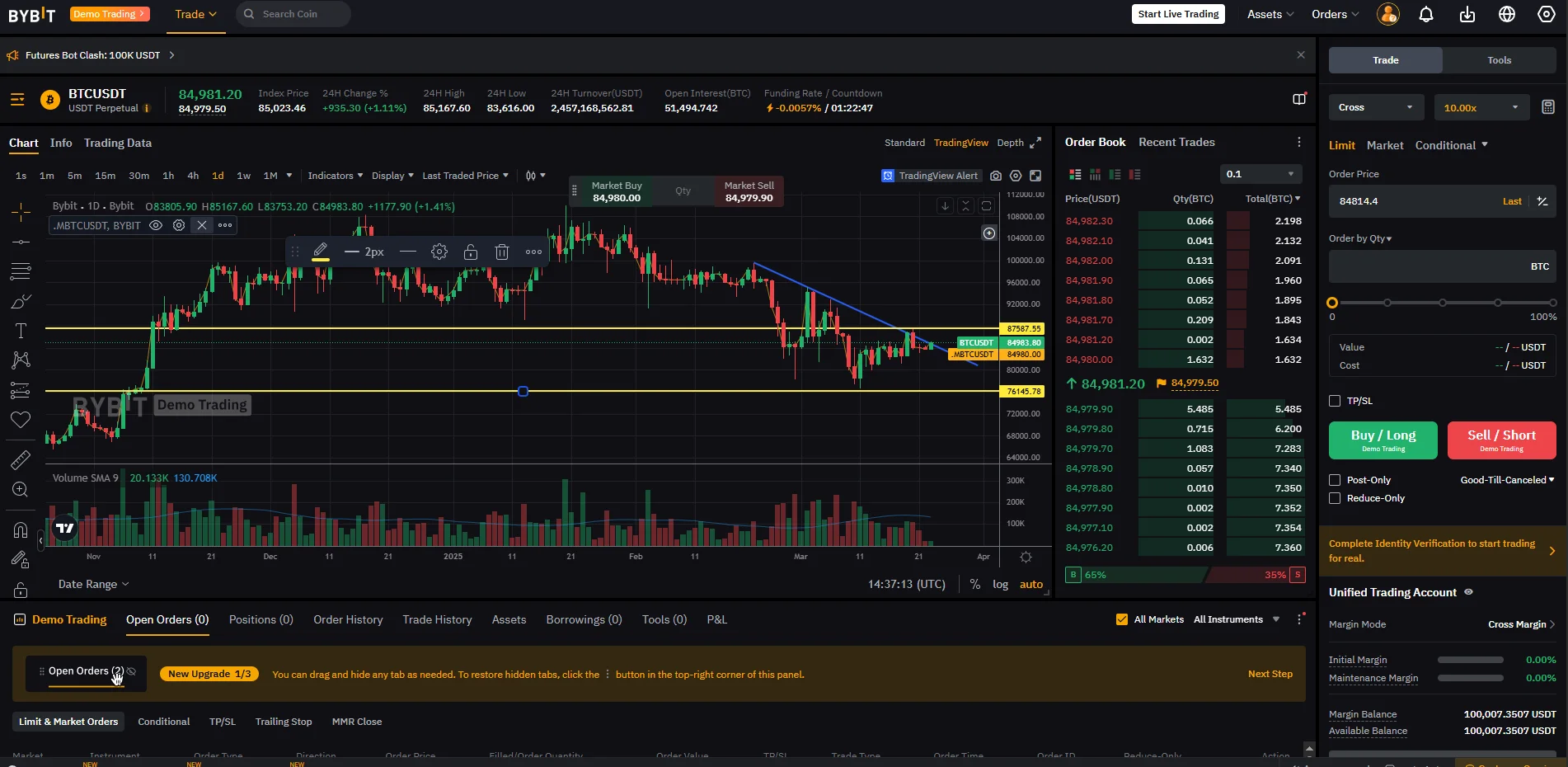Toggle auto scale on the chart
The width and height of the screenshot is (1568, 767).
(x=1031, y=584)
